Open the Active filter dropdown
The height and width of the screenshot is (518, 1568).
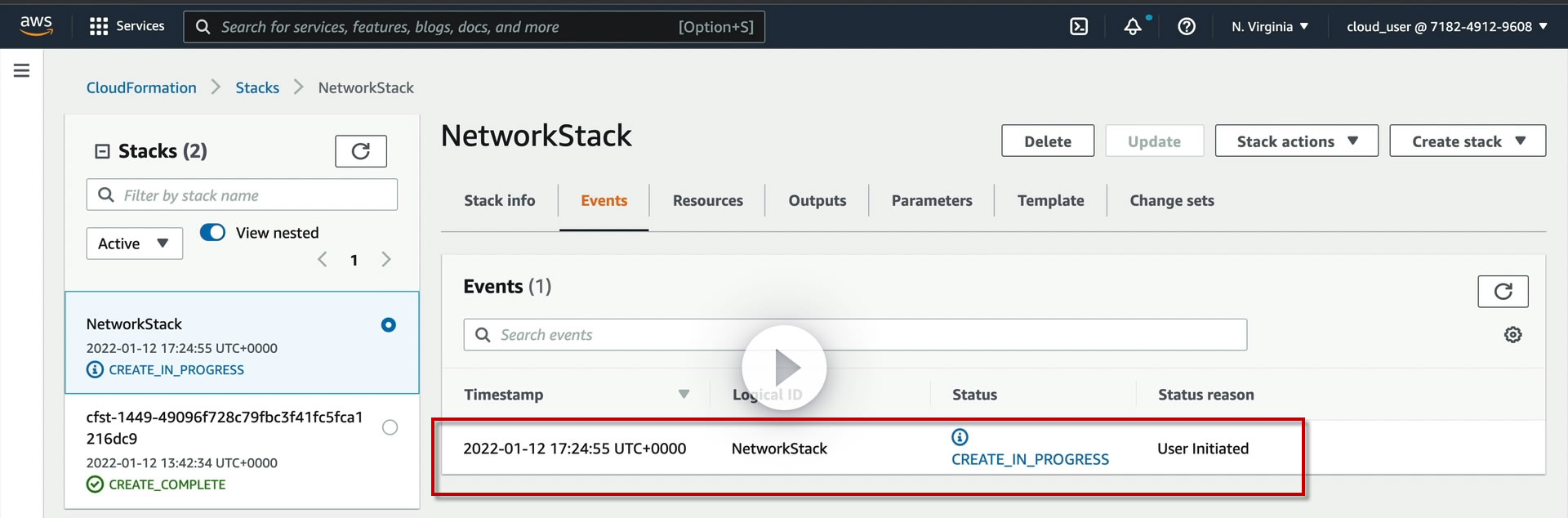134,243
